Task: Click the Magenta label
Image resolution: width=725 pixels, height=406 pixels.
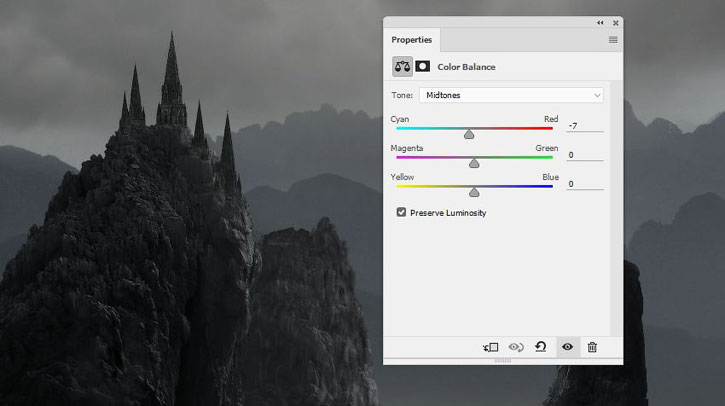Action: [x=406, y=148]
